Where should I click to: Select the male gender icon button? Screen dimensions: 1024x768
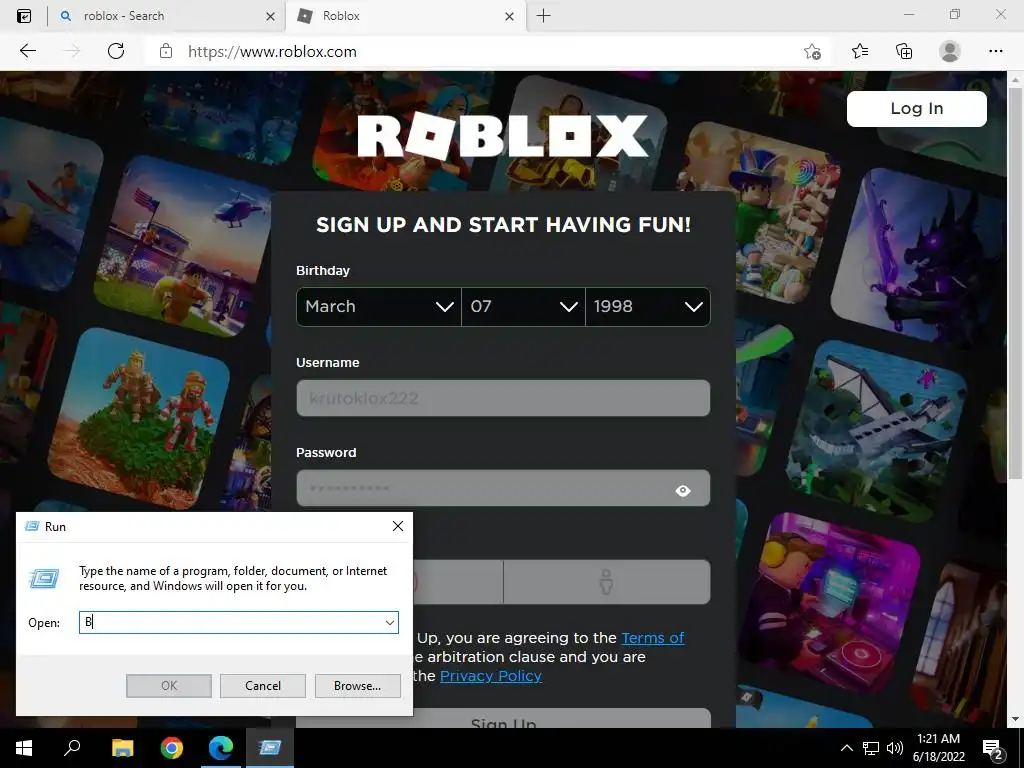click(607, 582)
